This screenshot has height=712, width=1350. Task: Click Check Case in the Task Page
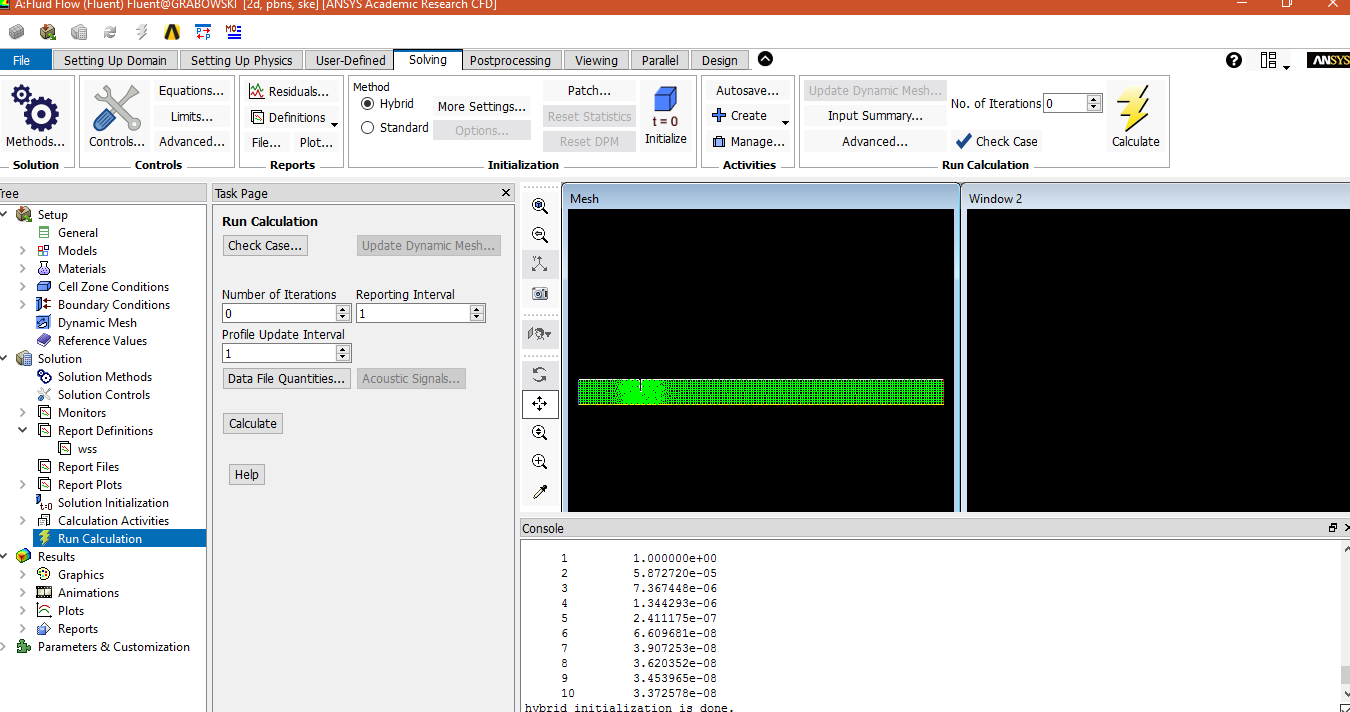265,246
